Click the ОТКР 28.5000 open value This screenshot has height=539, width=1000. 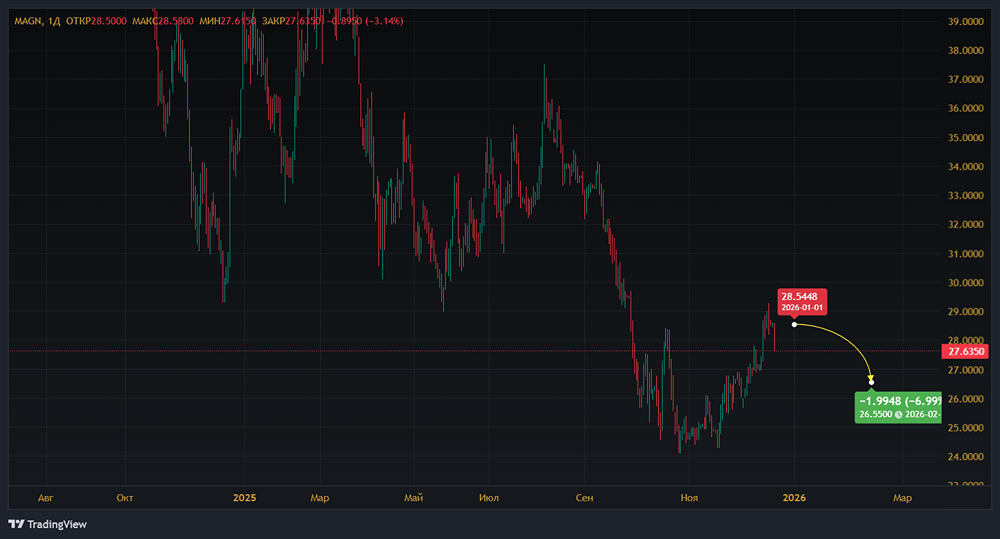click(96, 21)
